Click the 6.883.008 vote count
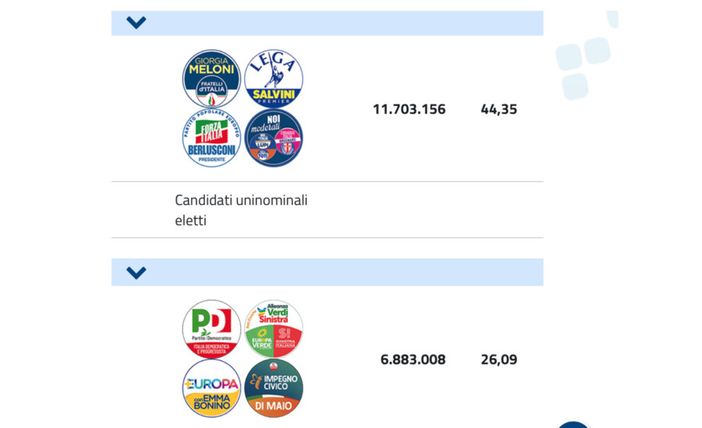This screenshot has height=428, width=702. (413, 359)
